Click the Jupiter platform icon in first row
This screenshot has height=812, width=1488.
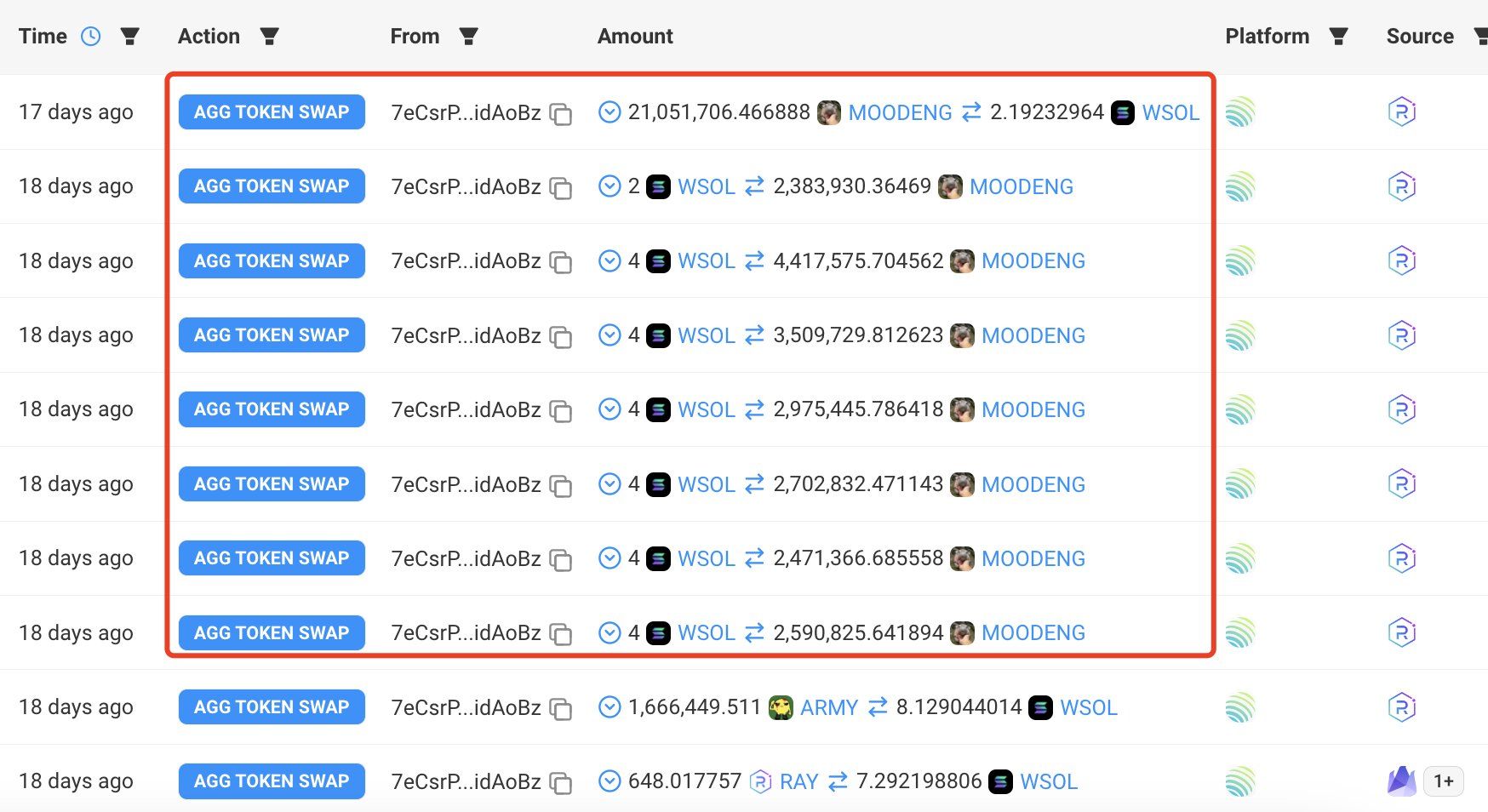point(1240,112)
